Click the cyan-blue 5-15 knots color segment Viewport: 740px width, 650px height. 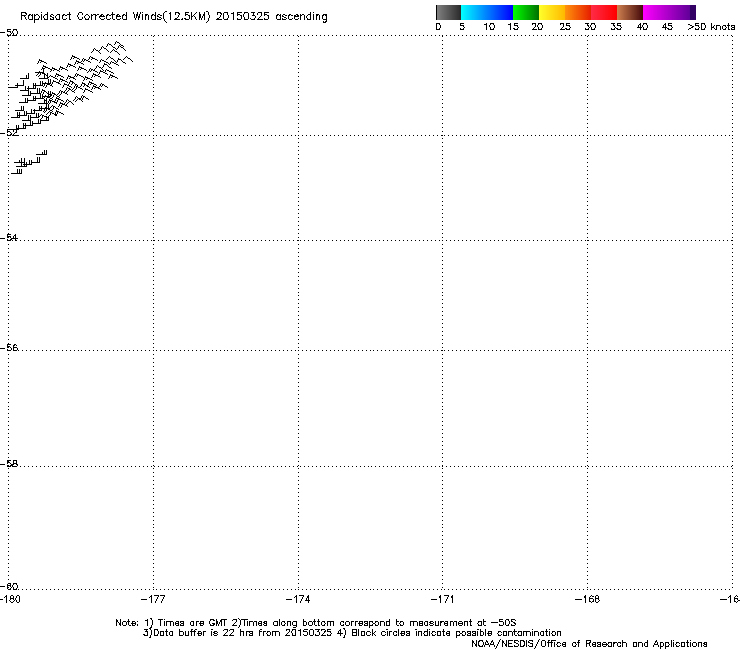[x=487, y=12]
